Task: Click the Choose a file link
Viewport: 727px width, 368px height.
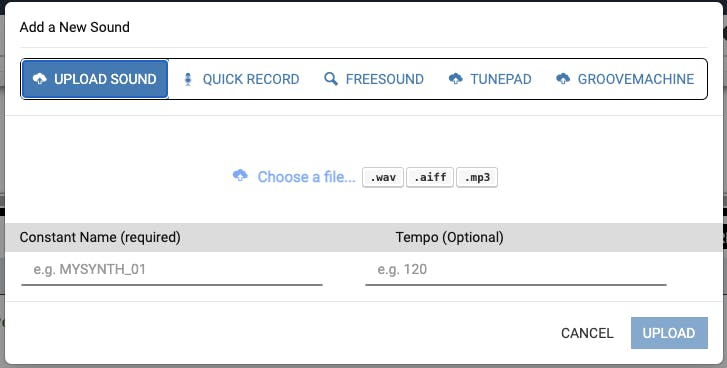Action: click(x=306, y=177)
